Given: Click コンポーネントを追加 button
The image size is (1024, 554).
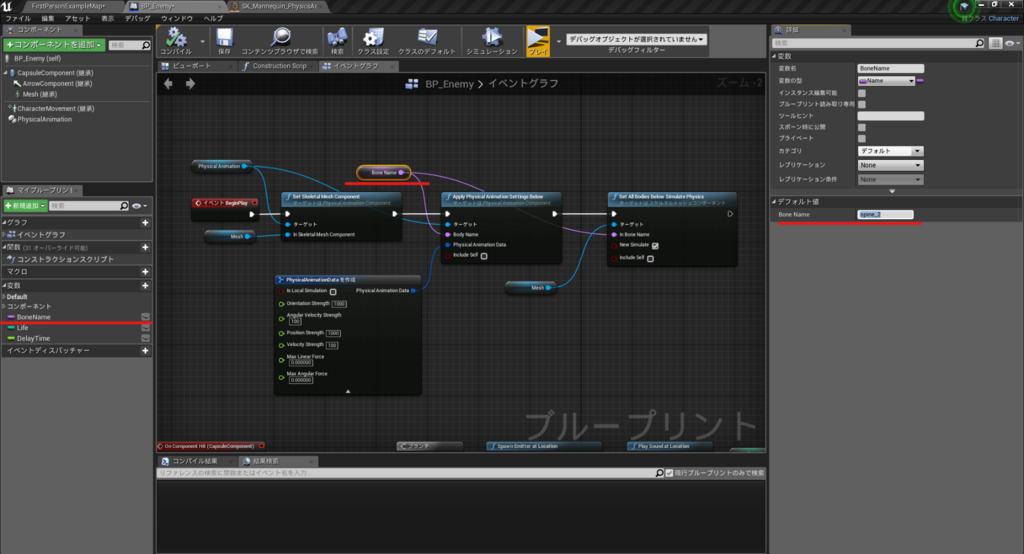Looking at the screenshot, I should point(54,45).
